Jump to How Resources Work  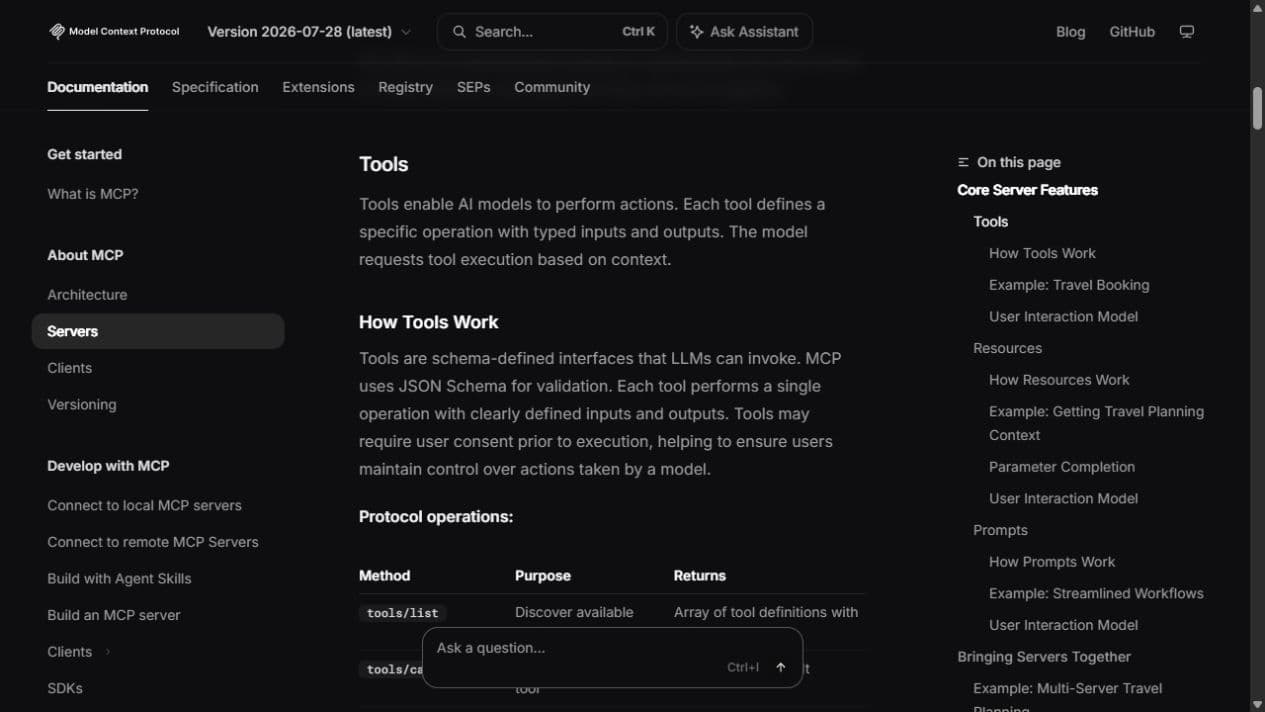click(1059, 380)
